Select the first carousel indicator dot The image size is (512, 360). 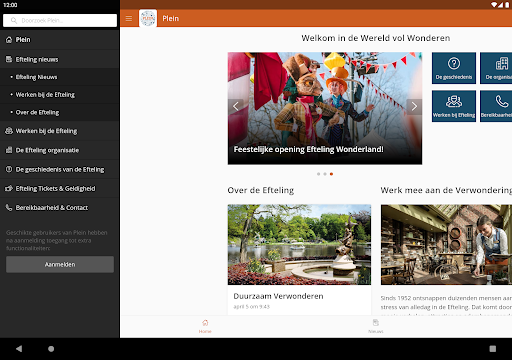coord(318,174)
